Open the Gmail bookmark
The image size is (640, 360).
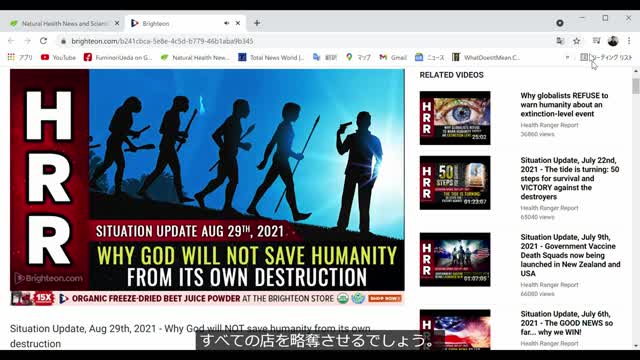[x=393, y=58]
